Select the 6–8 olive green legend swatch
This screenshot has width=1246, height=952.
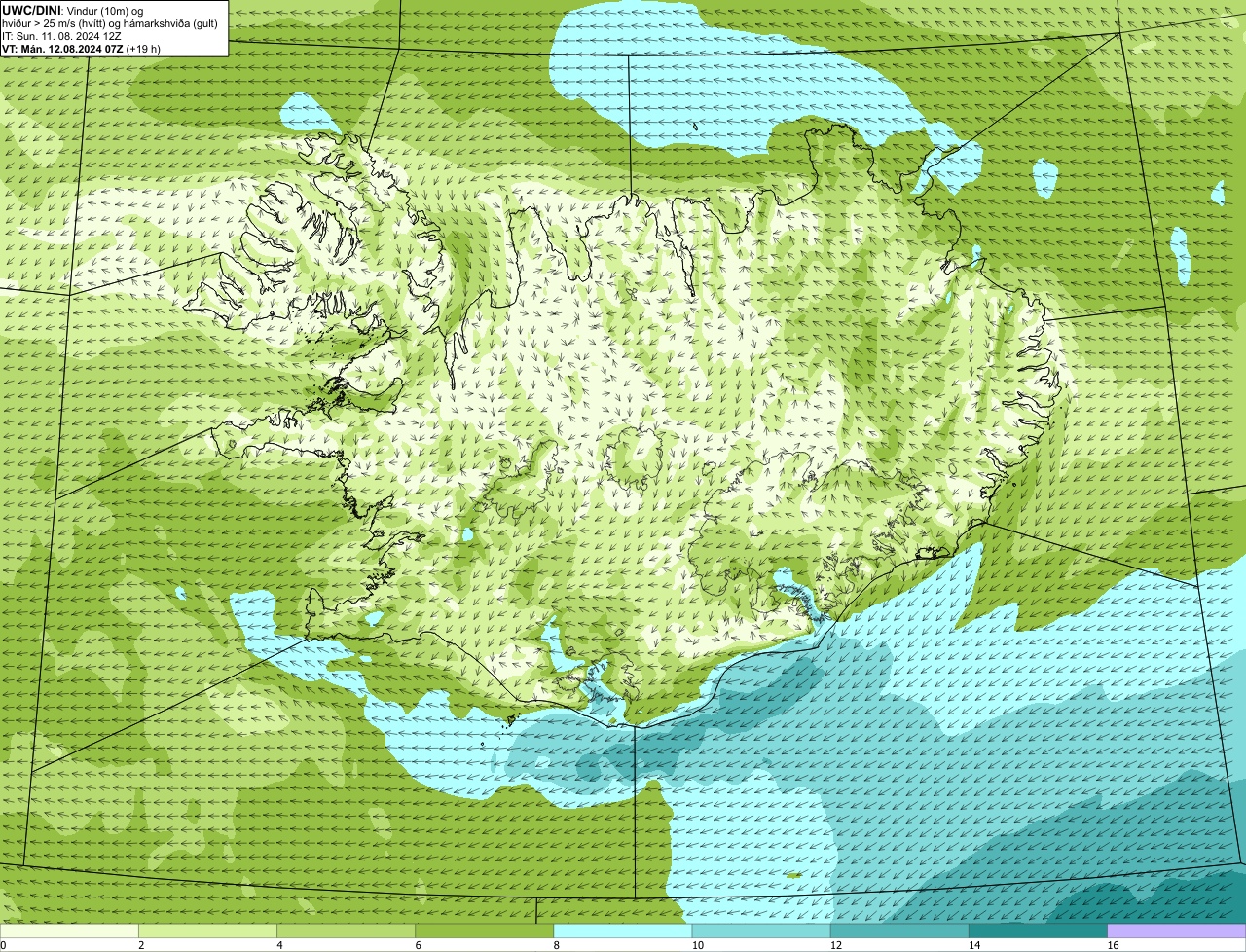click(484, 932)
